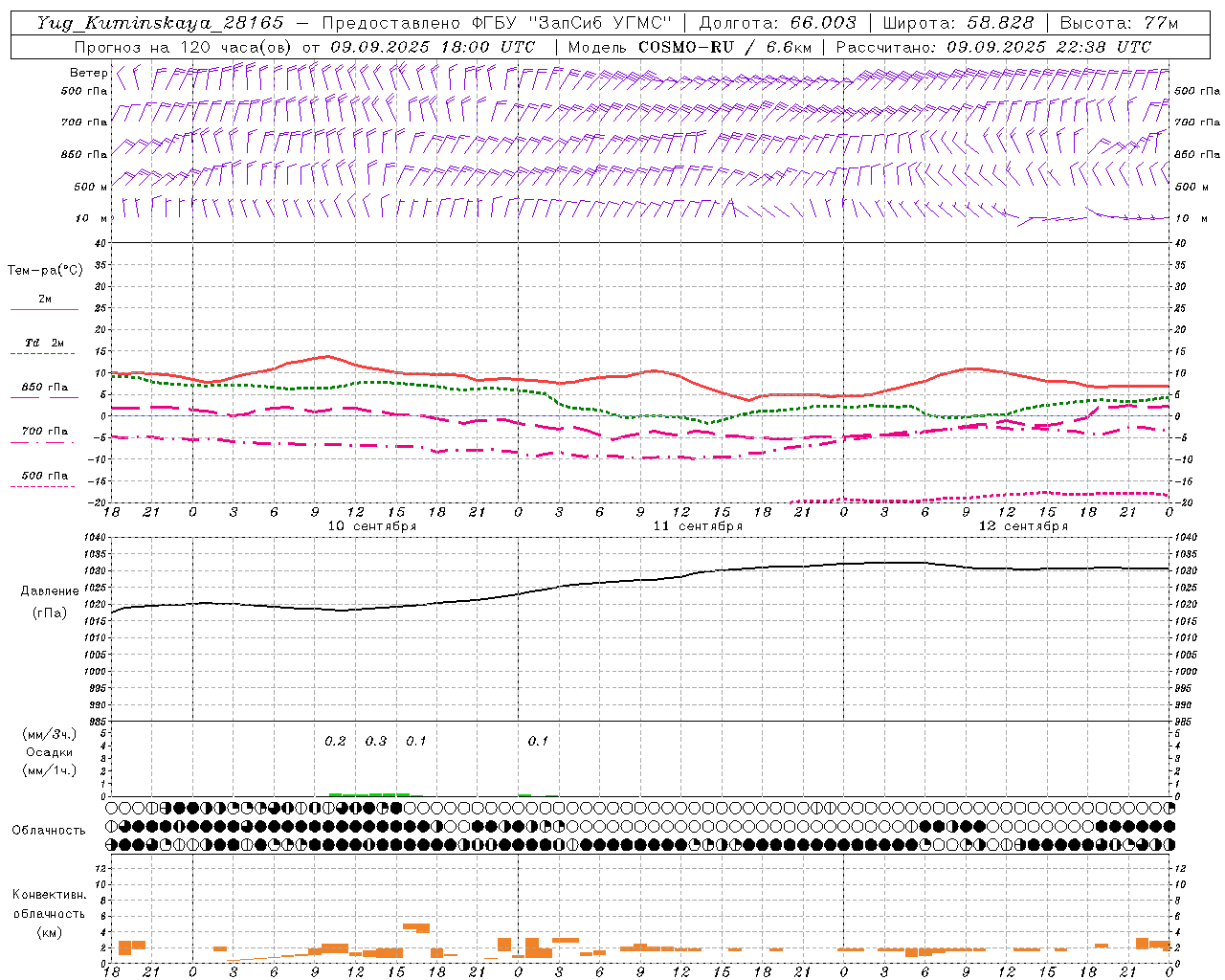Click the 11 сентября date label

[698, 526]
